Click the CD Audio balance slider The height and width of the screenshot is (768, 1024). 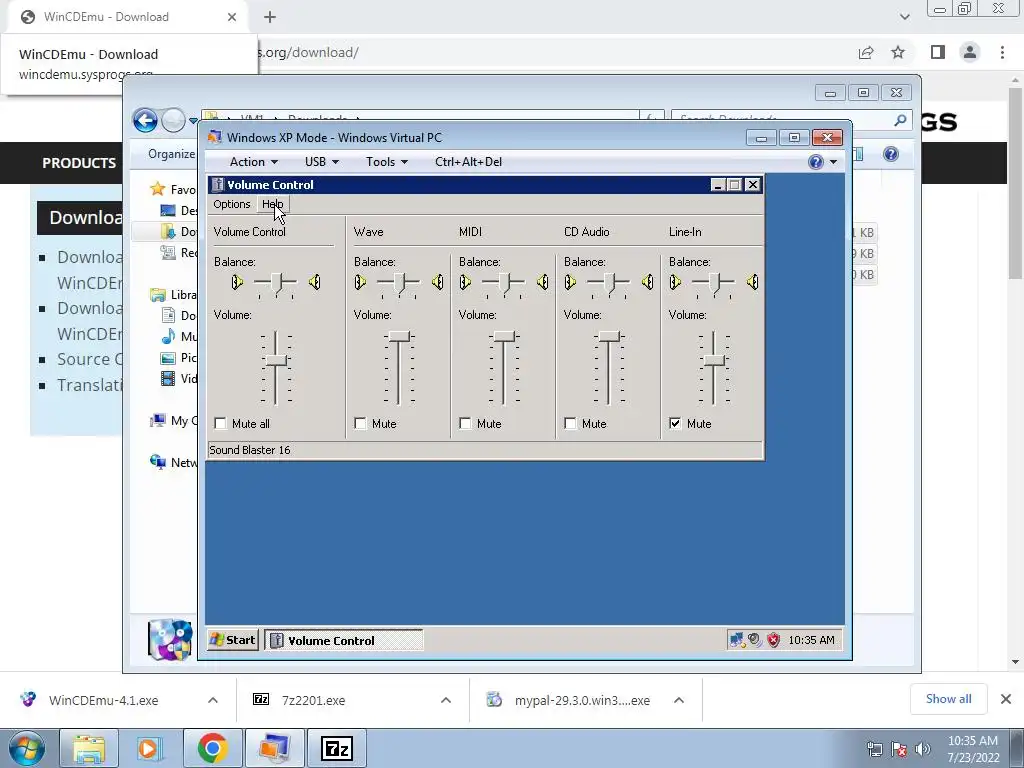coord(609,283)
